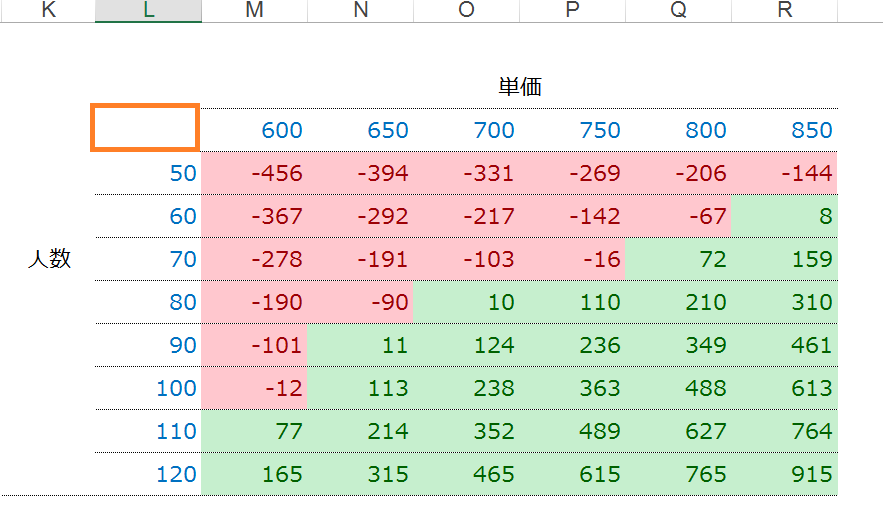This screenshot has width=883, height=532.
Task: Select price header cell 850
Action: click(784, 130)
